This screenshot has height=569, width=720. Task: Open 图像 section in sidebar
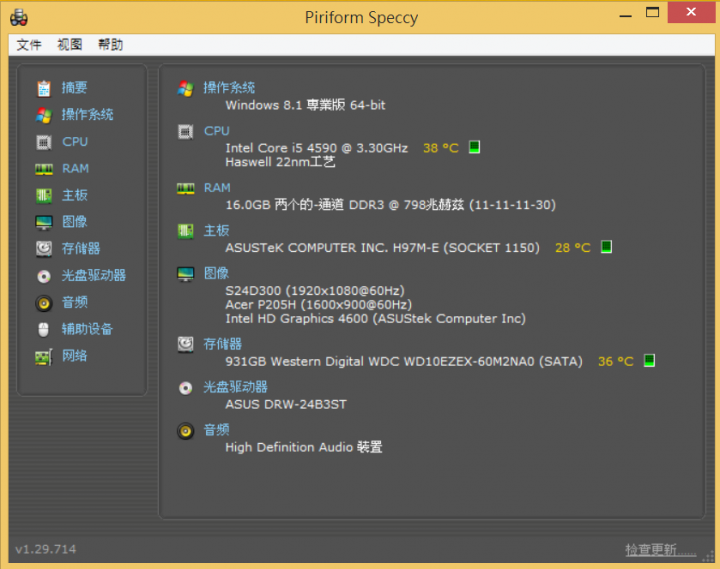click(x=74, y=222)
